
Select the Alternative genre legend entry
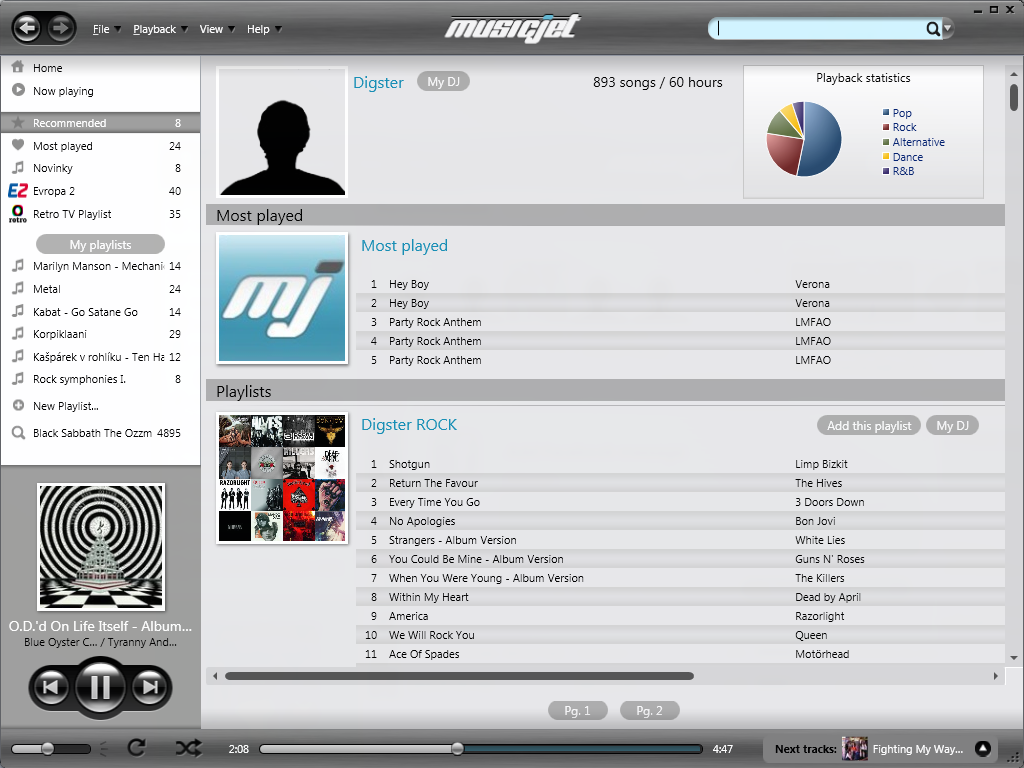click(x=914, y=142)
